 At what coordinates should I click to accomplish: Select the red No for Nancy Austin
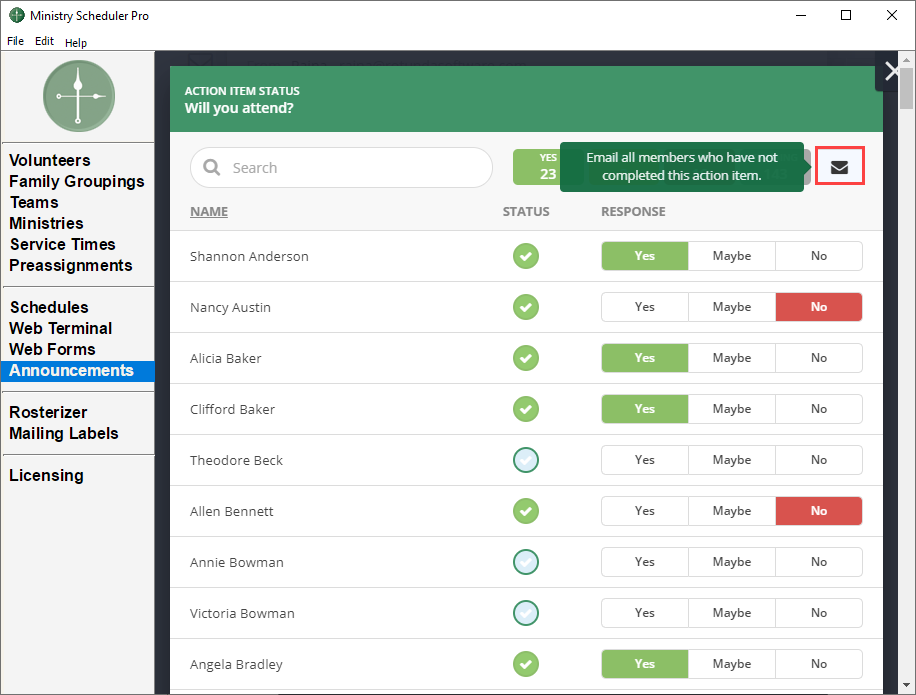pos(818,307)
